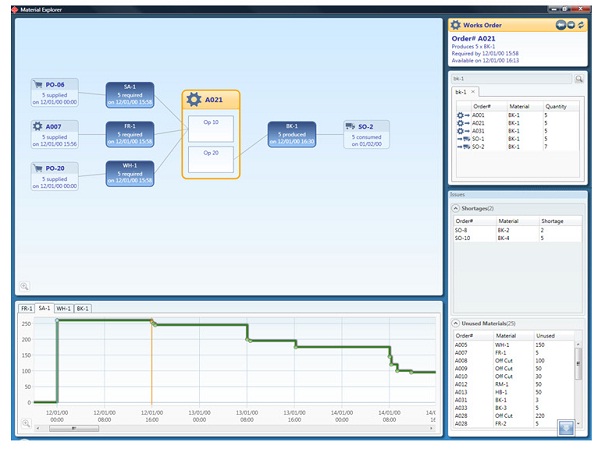The image size is (606, 450).
Task: Open the BK-1 chart tab
Action: coord(83,308)
